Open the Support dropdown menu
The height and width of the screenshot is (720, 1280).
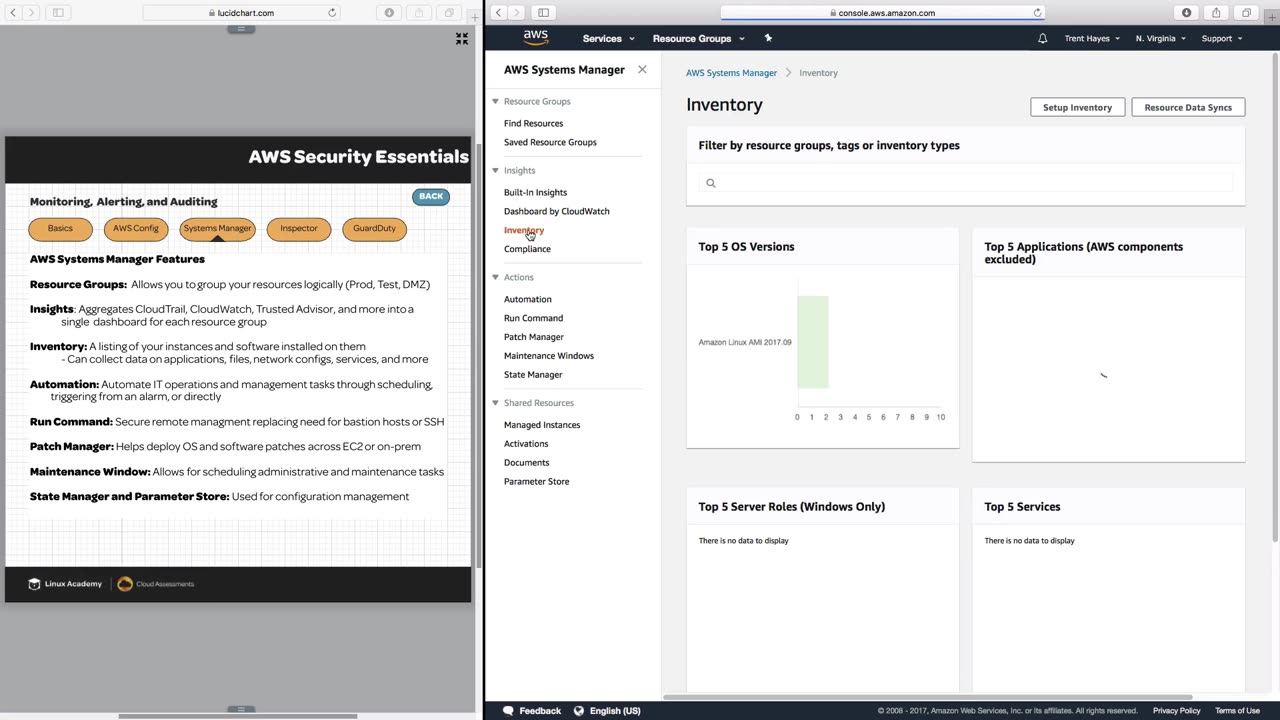click(1221, 38)
